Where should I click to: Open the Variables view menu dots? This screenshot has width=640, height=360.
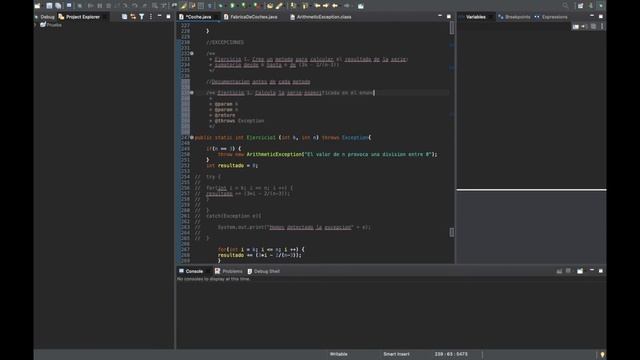(602, 27)
